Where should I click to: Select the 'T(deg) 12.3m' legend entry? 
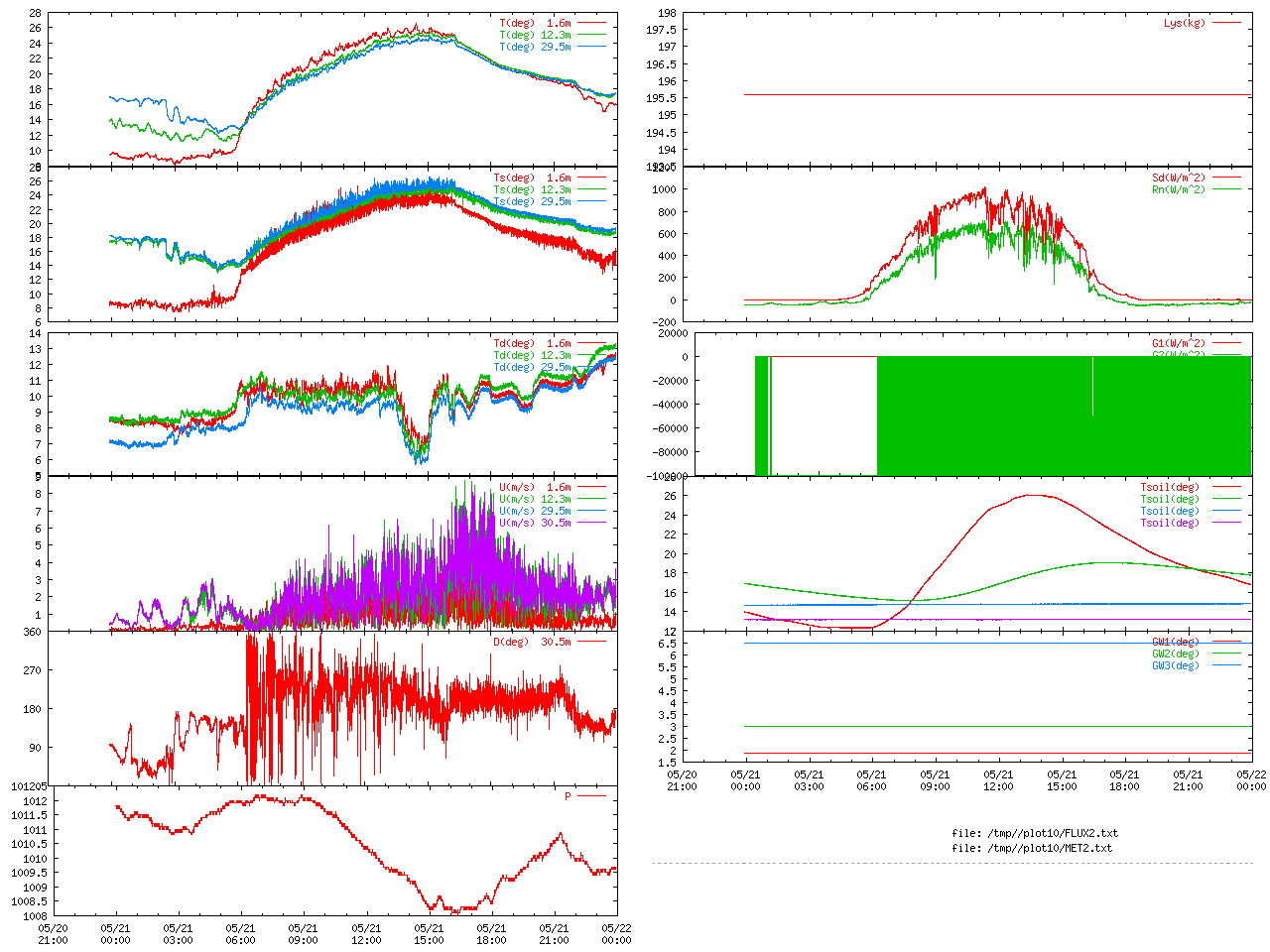click(536, 35)
